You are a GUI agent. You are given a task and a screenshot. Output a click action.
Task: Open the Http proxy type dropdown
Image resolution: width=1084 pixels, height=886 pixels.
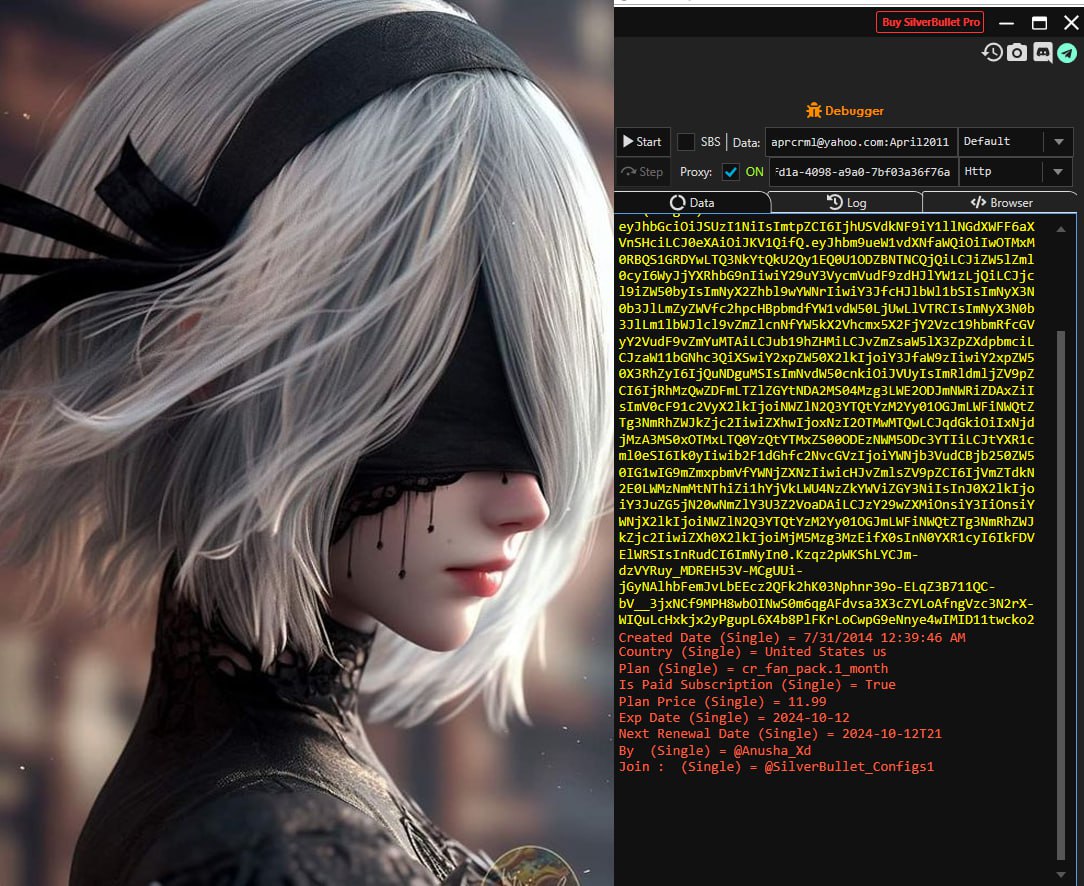1000,172
